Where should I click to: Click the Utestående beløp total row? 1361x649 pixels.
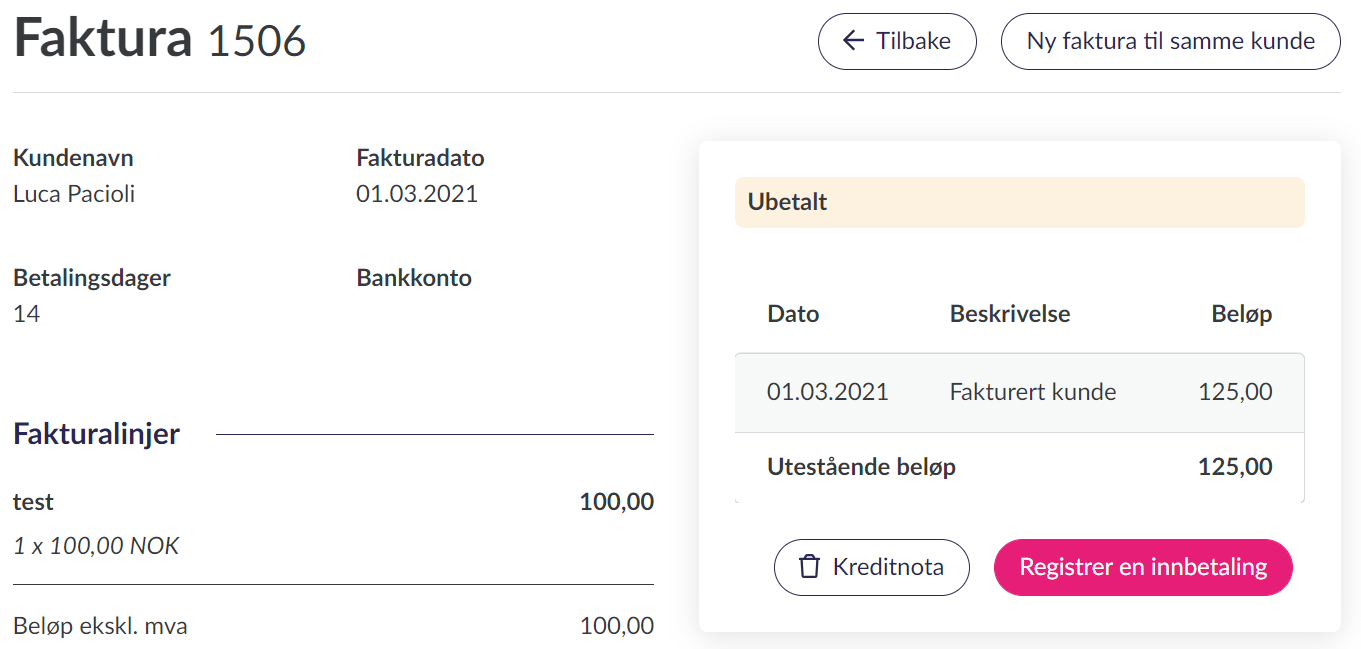point(1019,467)
